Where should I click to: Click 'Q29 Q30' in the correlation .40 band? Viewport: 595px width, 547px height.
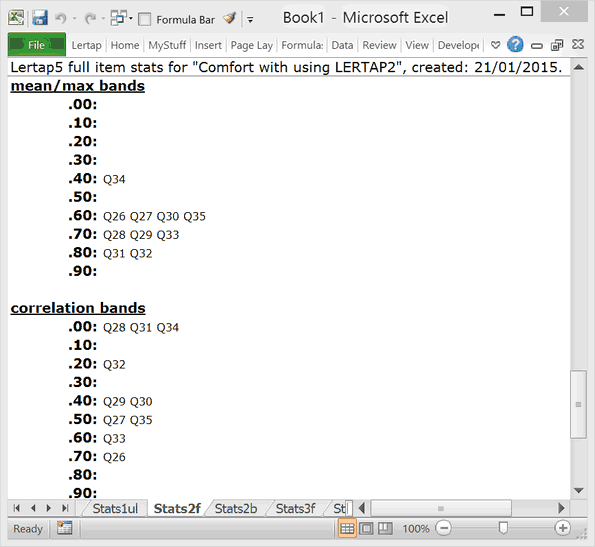[x=128, y=401]
